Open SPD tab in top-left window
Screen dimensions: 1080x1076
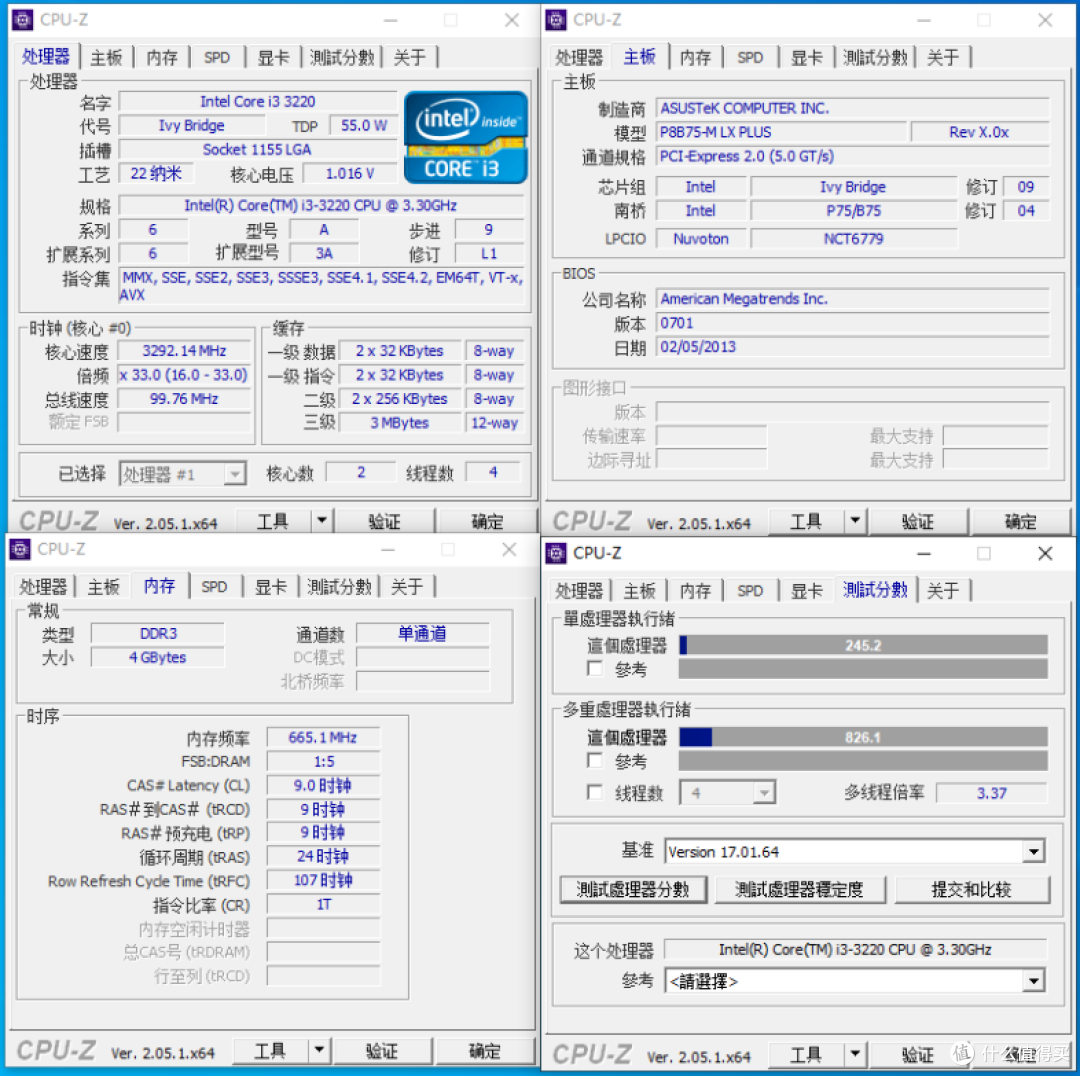[x=217, y=57]
